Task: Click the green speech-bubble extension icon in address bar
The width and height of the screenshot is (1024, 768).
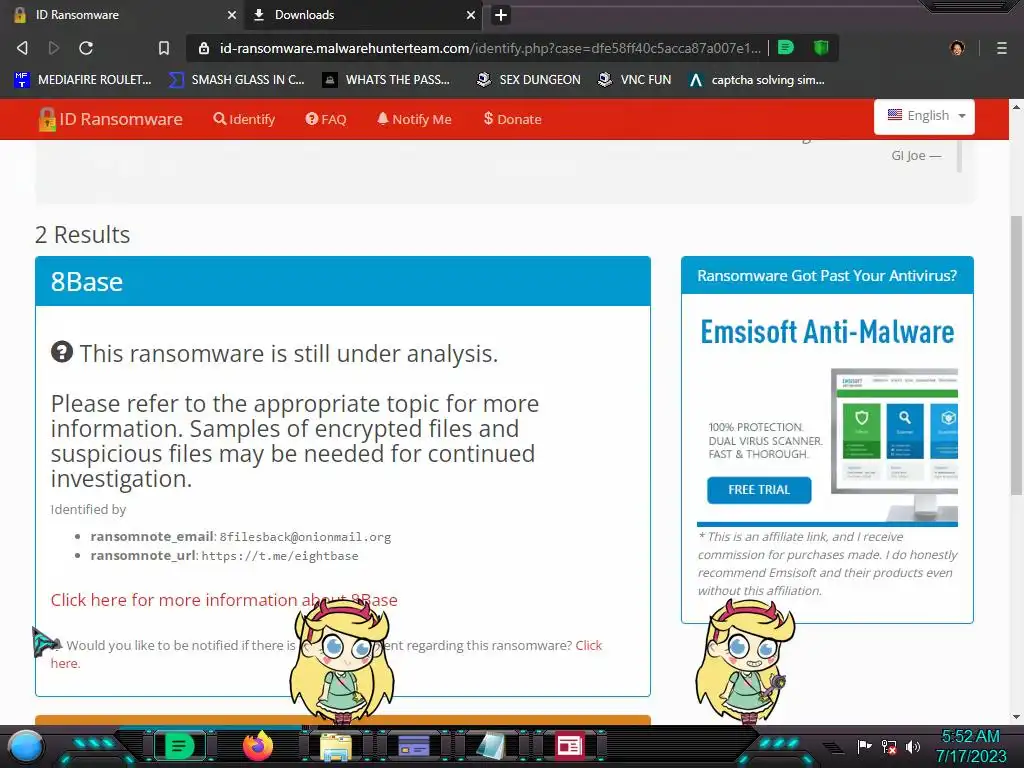Action: click(786, 47)
